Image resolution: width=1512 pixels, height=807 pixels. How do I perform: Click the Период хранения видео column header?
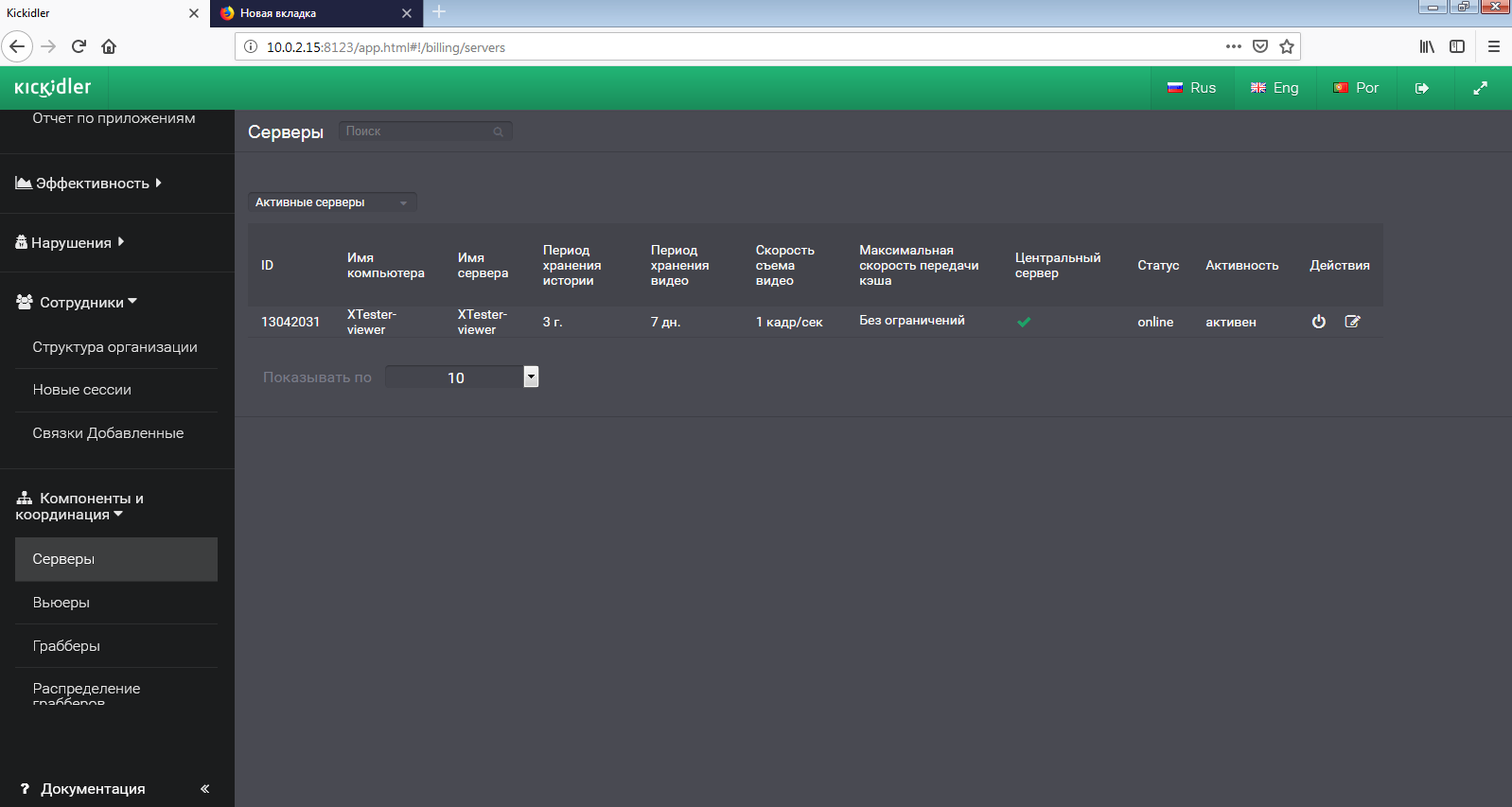679,266
